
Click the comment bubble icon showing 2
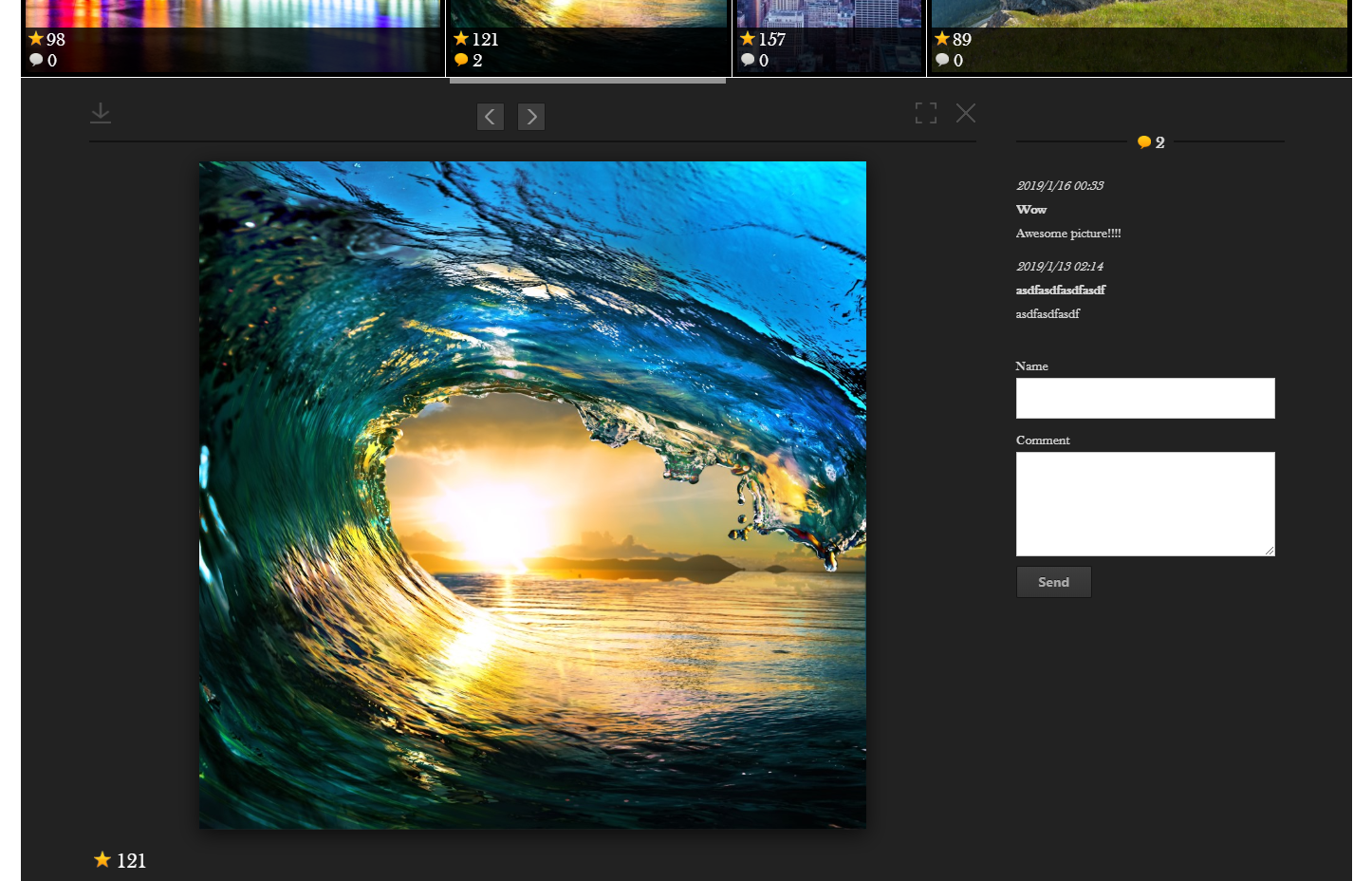tap(1144, 142)
